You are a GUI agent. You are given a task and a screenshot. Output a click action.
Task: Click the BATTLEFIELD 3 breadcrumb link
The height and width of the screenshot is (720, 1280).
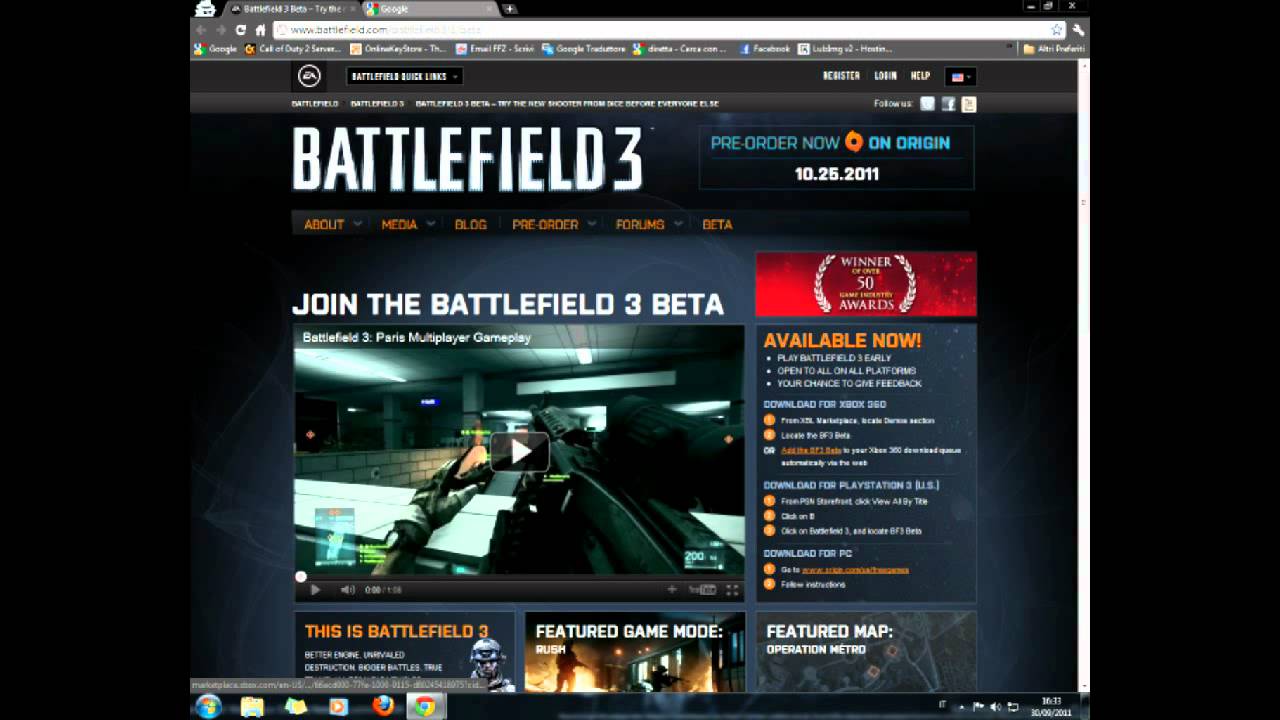tap(377, 104)
